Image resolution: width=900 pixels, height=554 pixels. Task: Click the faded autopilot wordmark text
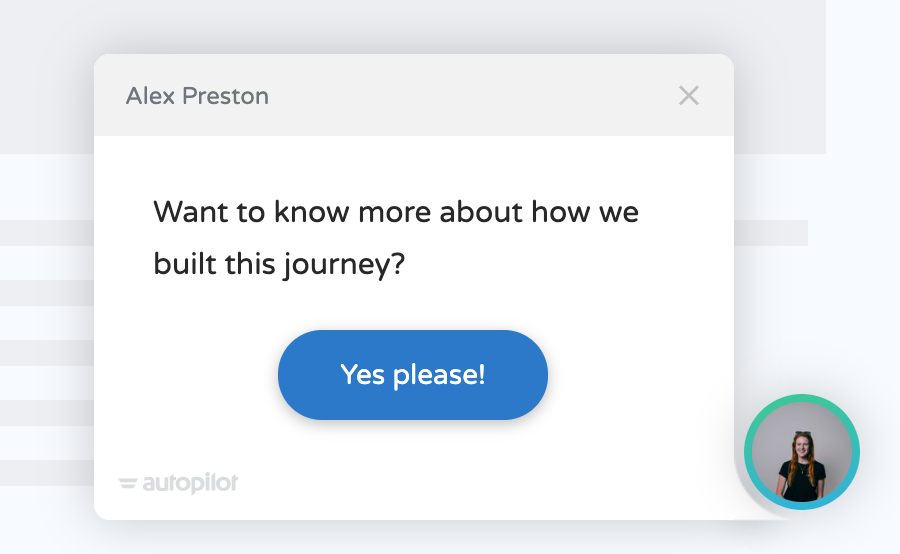click(x=190, y=483)
